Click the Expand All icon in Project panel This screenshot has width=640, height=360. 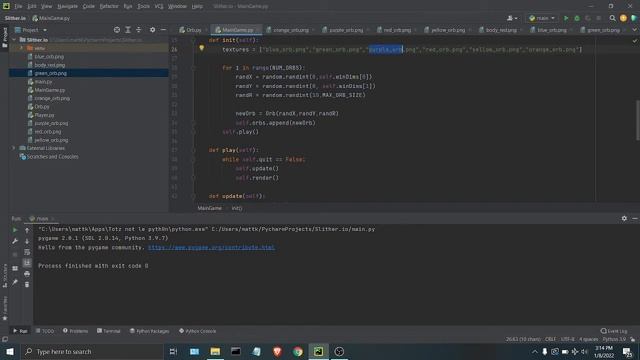(x=128, y=30)
